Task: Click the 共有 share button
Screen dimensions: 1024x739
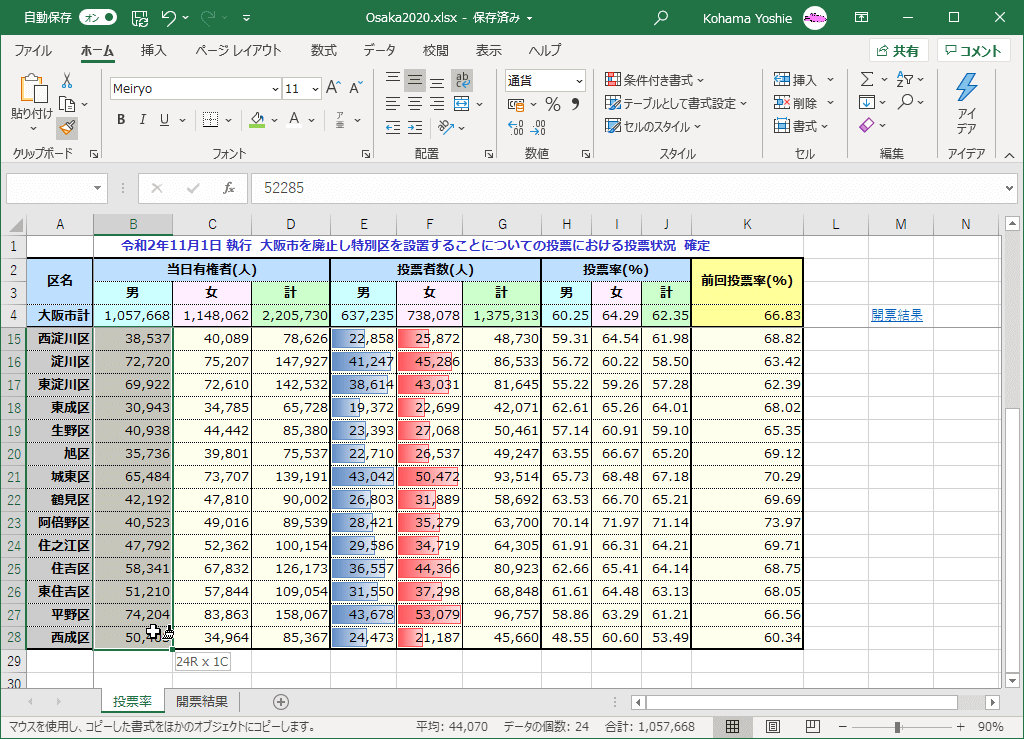Action: point(898,51)
